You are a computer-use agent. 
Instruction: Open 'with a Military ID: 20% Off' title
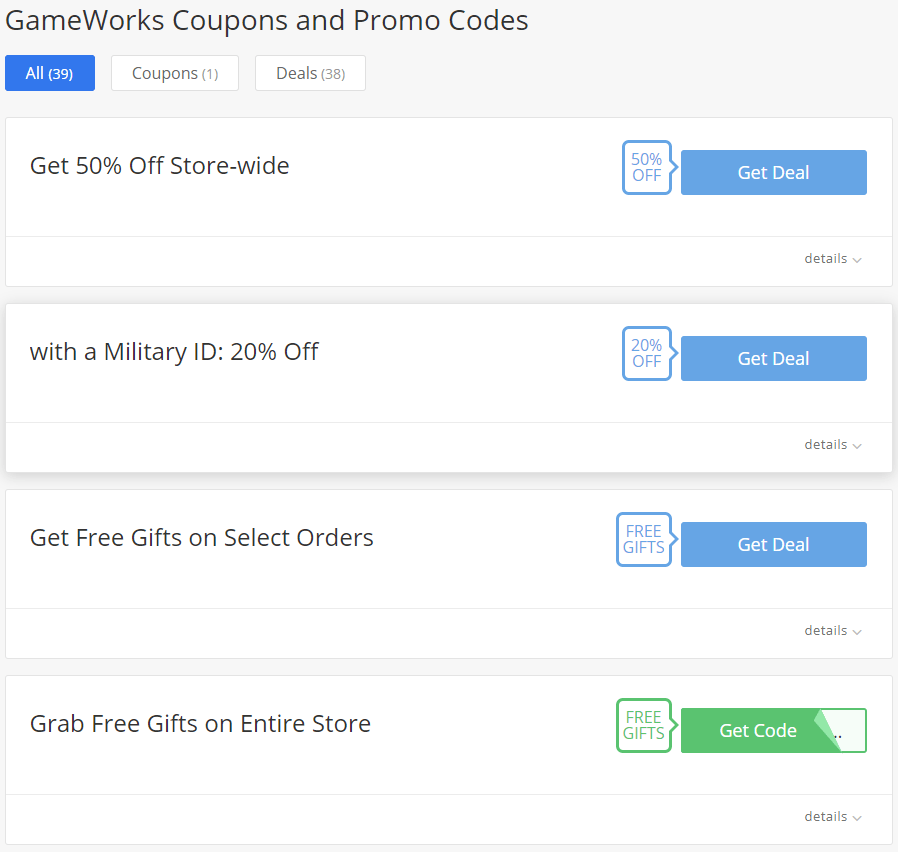click(174, 352)
